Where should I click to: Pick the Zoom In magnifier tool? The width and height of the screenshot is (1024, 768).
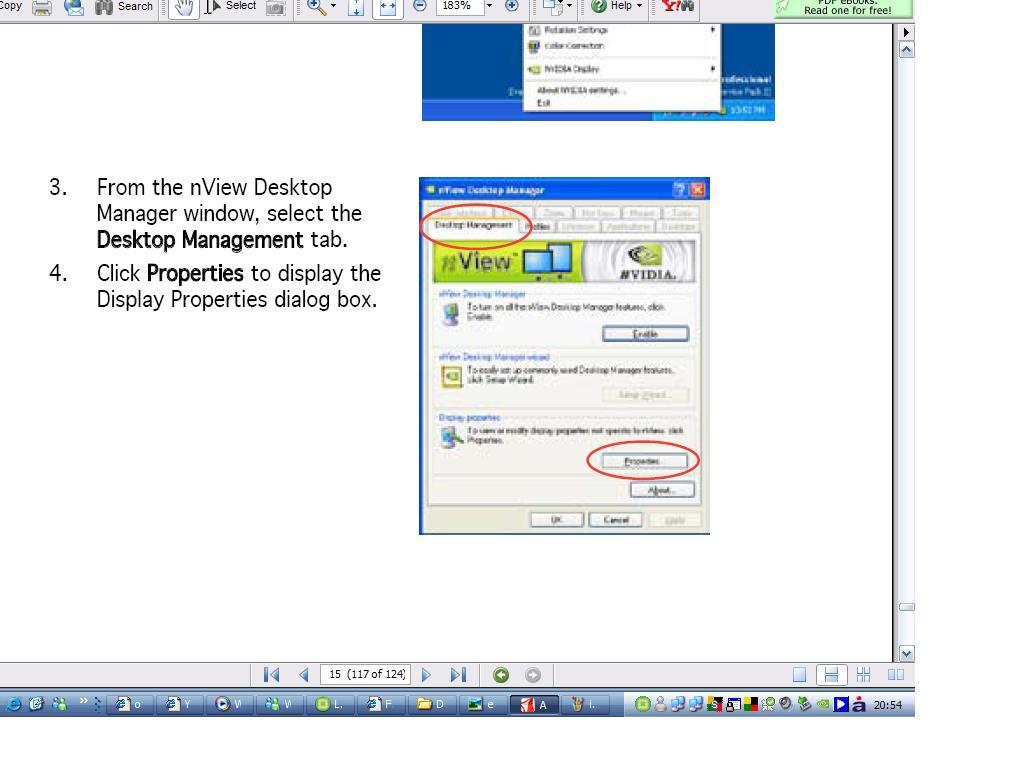pos(316,8)
